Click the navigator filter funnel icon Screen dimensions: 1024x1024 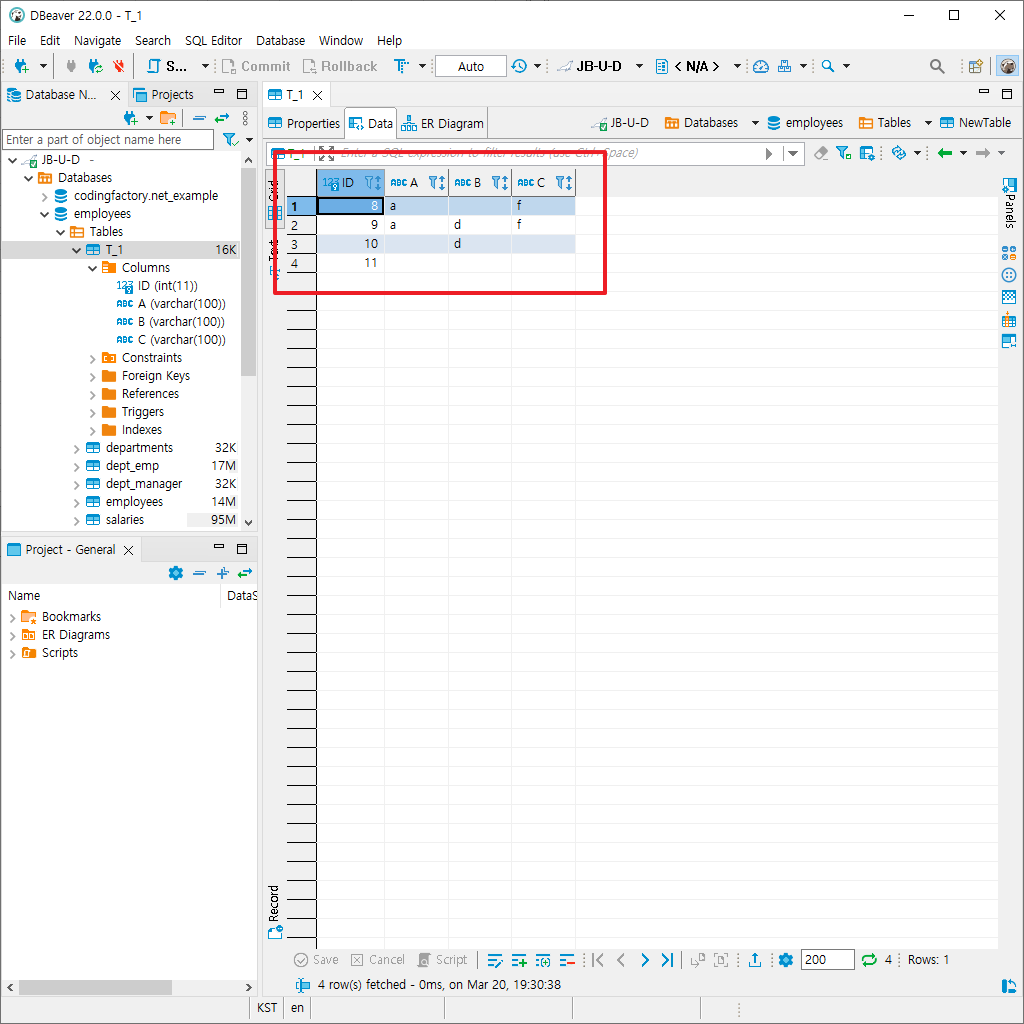(x=230, y=140)
